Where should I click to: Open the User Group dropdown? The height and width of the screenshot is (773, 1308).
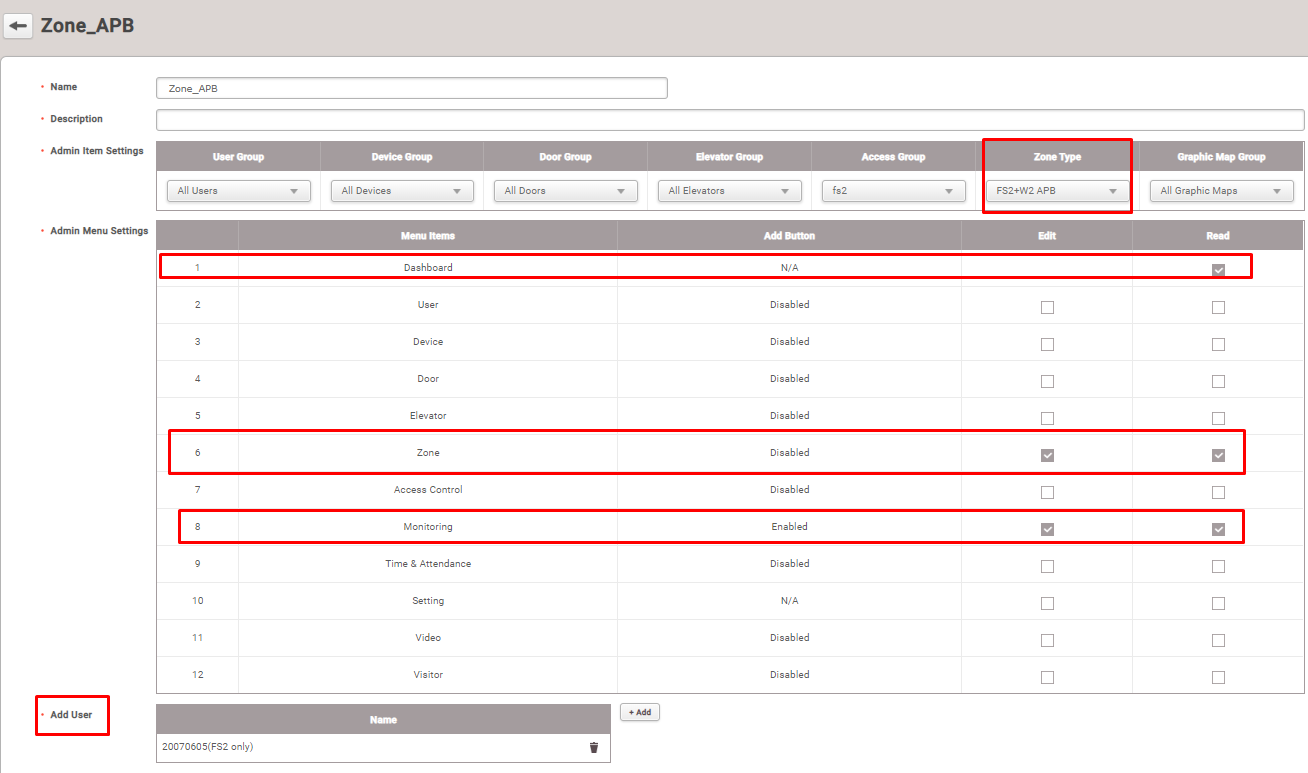click(x=238, y=191)
